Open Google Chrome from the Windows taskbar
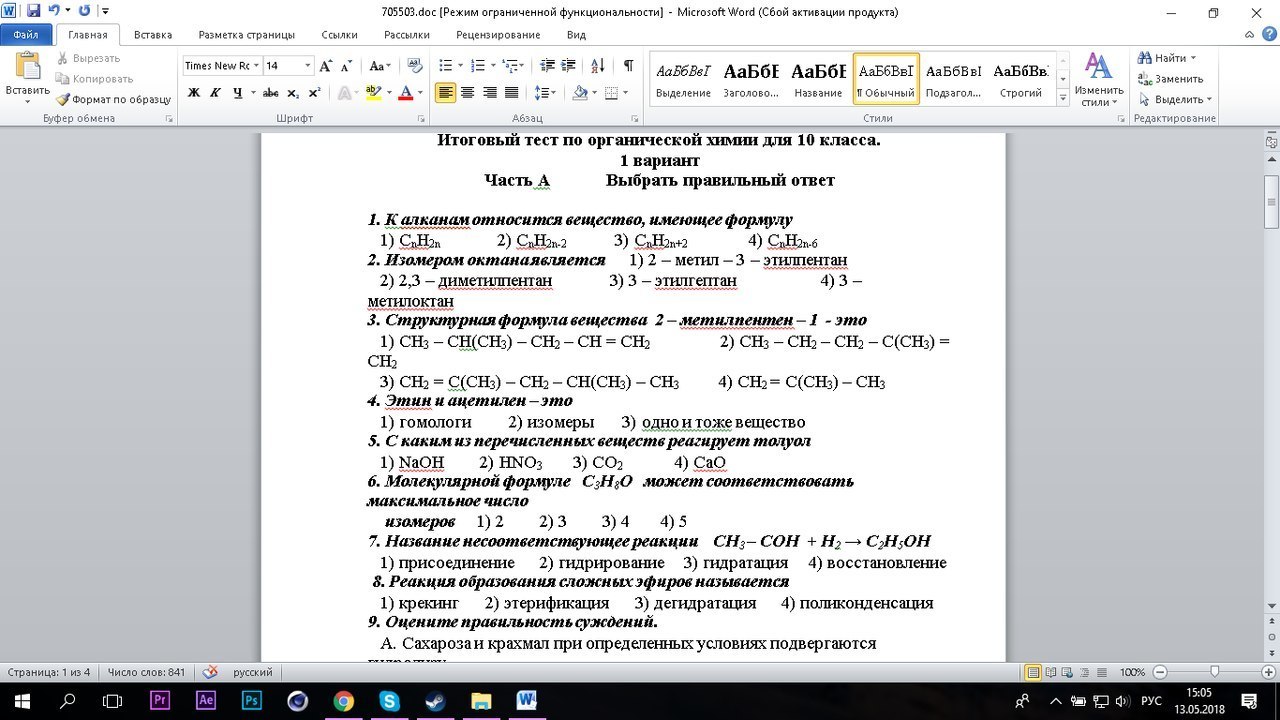The image size is (1280, 720). [343, 700]
